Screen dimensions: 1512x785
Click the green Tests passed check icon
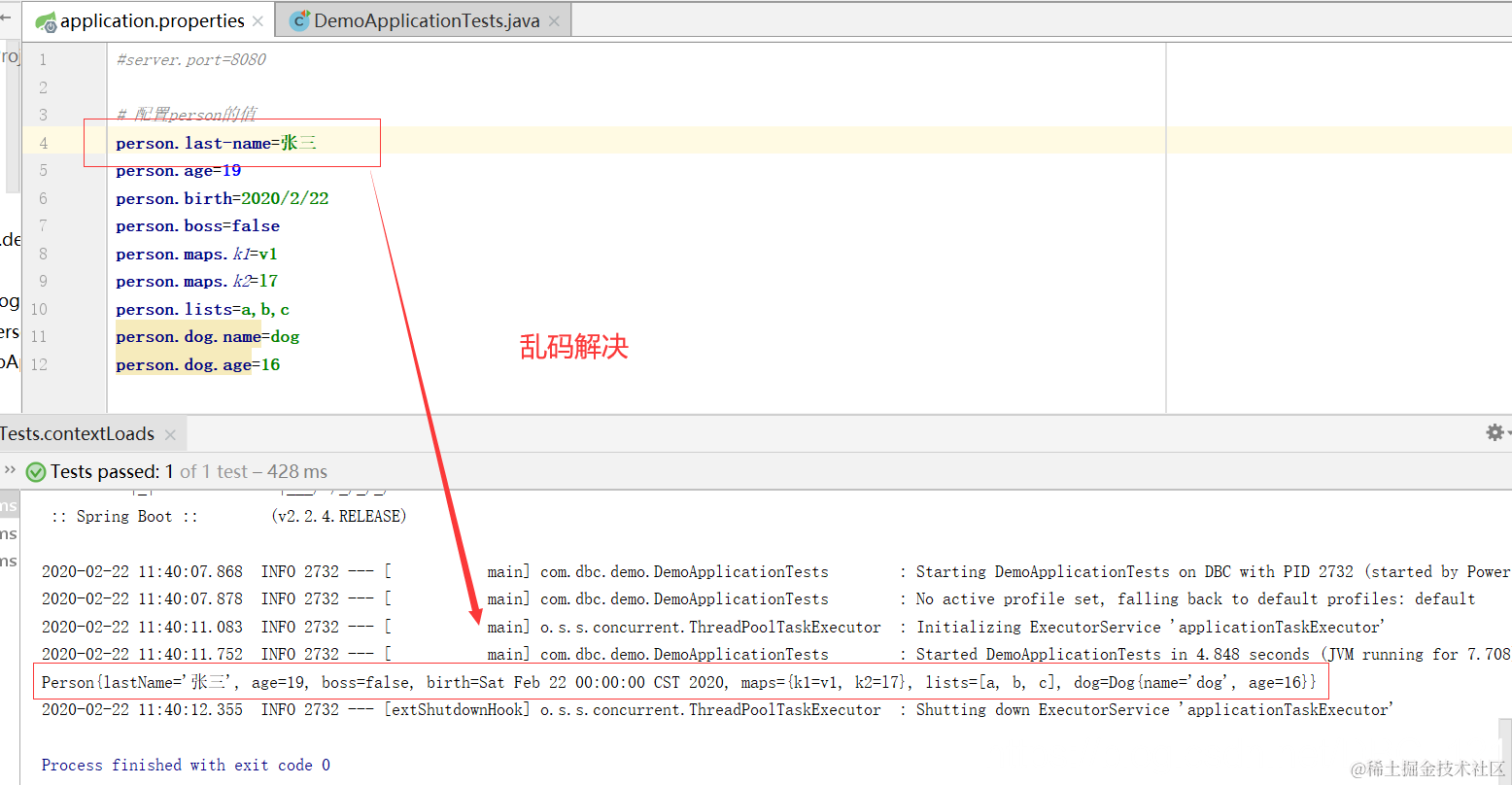tap(36, 472)
